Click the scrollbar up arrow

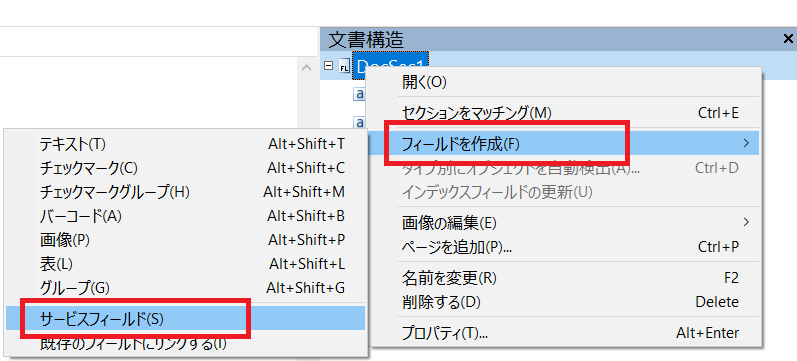tap(306, 67)
